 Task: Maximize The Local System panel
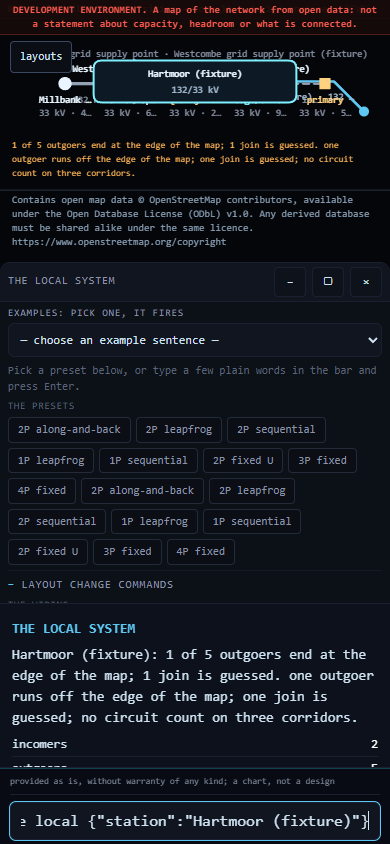[328, 282]
